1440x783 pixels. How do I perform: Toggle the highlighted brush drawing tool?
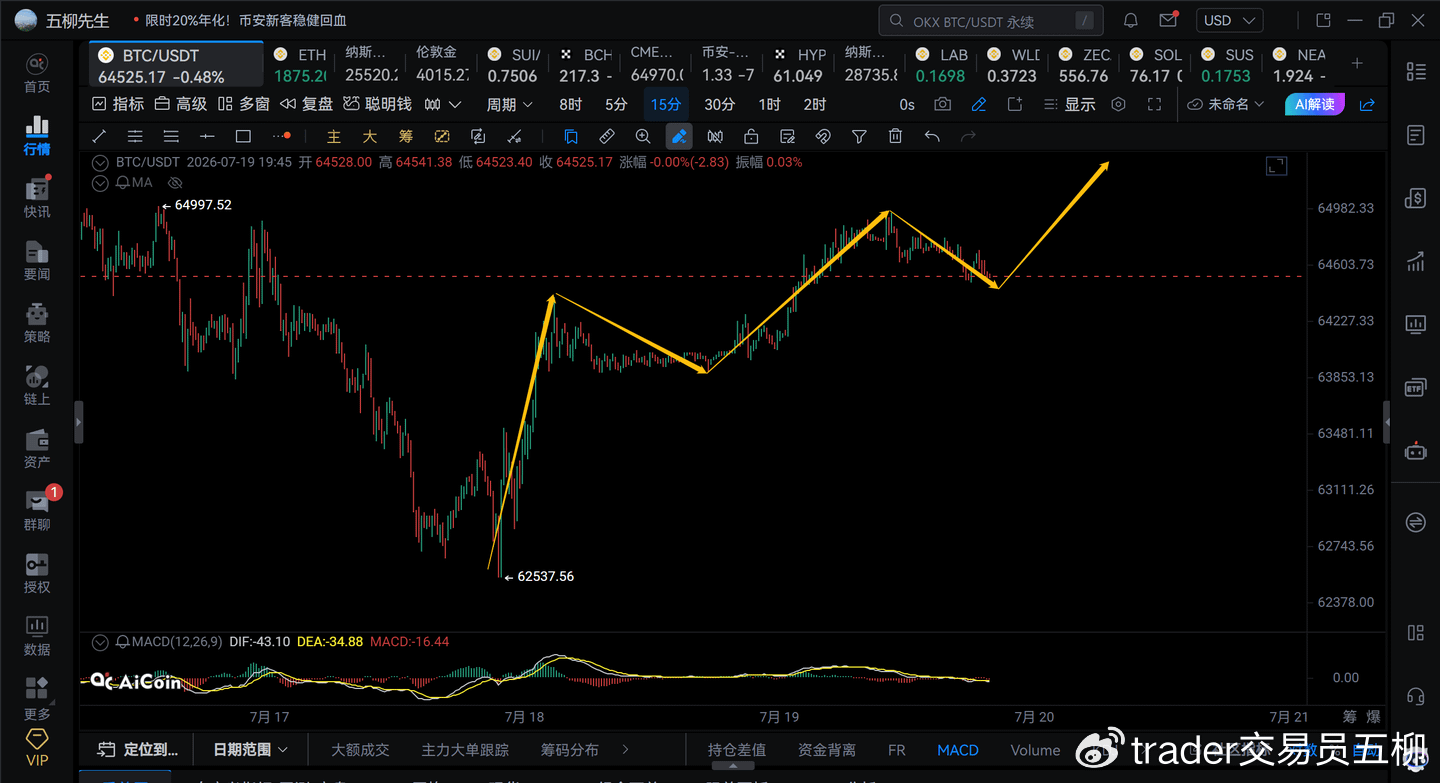click(x=679, y=136)
